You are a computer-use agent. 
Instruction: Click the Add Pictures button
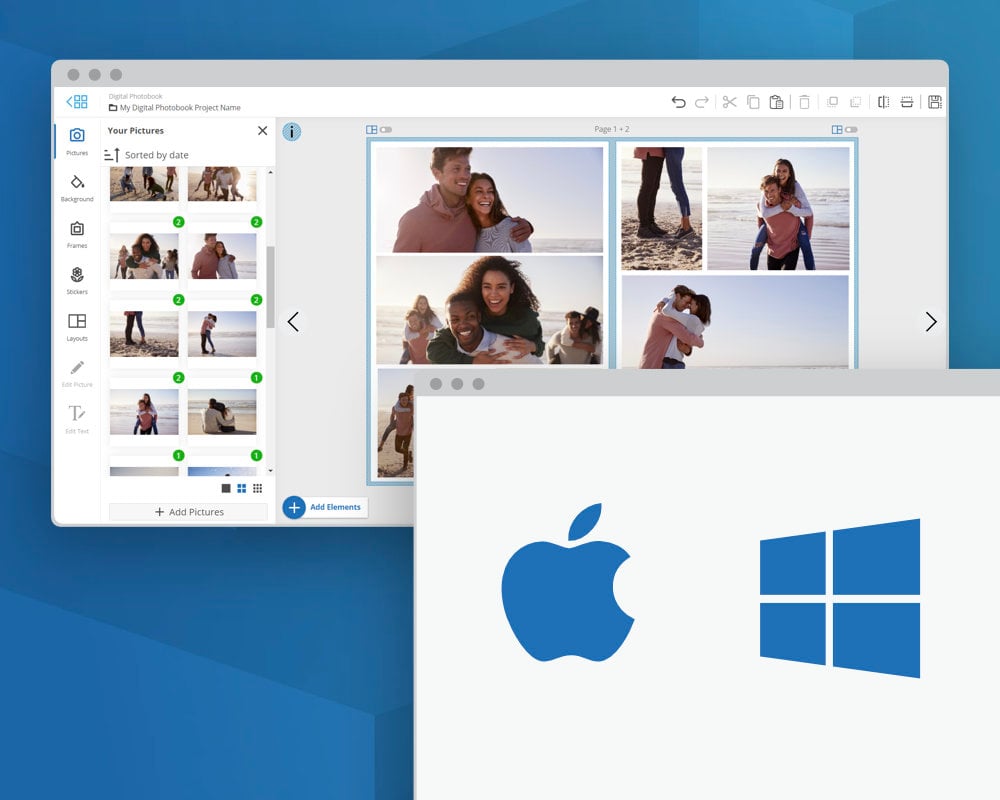tap(189, 512)
